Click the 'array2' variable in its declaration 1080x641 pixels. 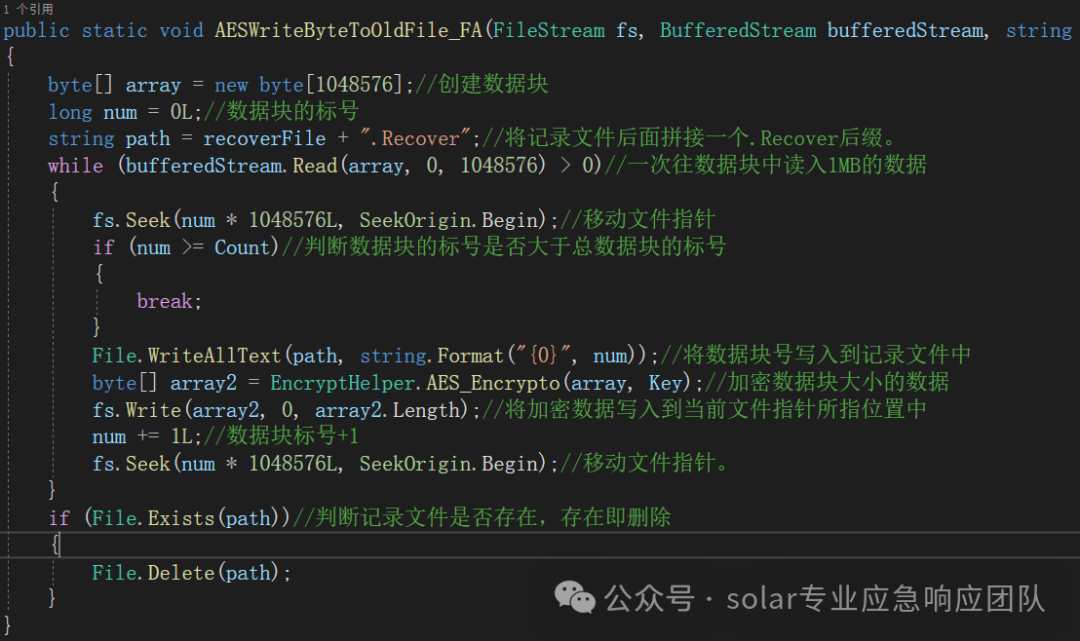[x=203, y=383]
